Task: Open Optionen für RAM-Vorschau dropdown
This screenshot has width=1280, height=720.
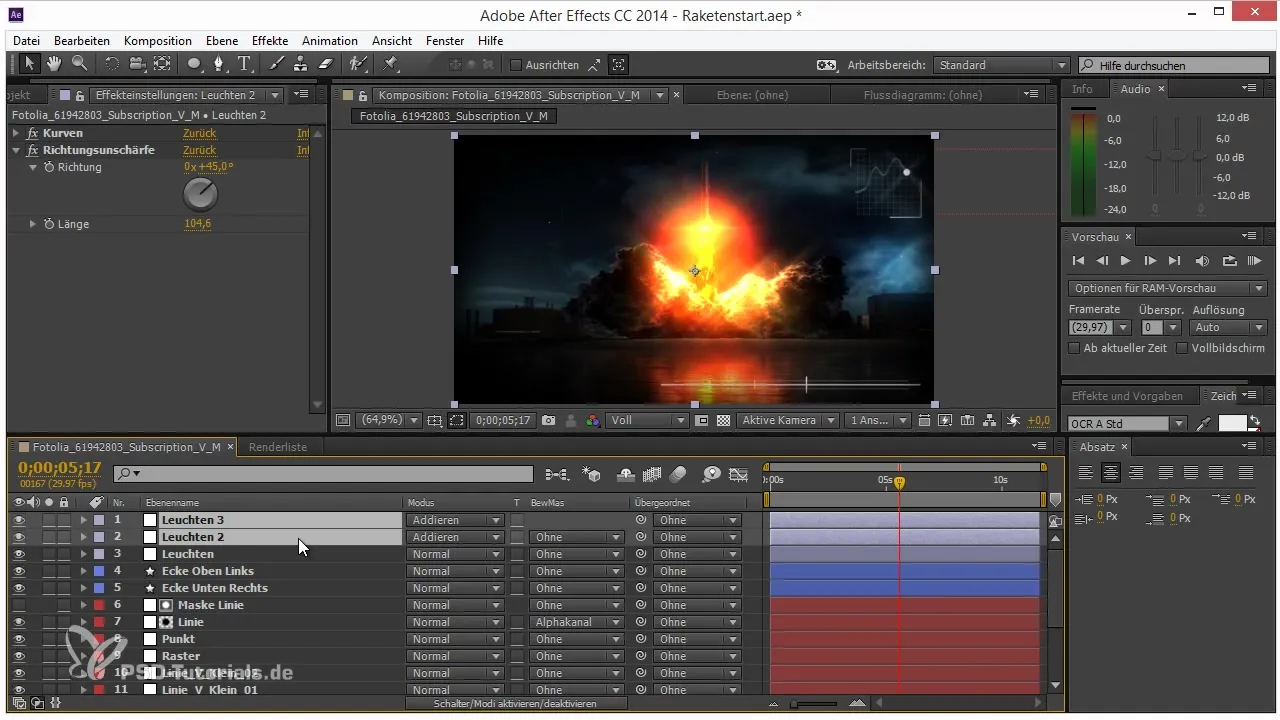Action: [x=1167, y=288]
